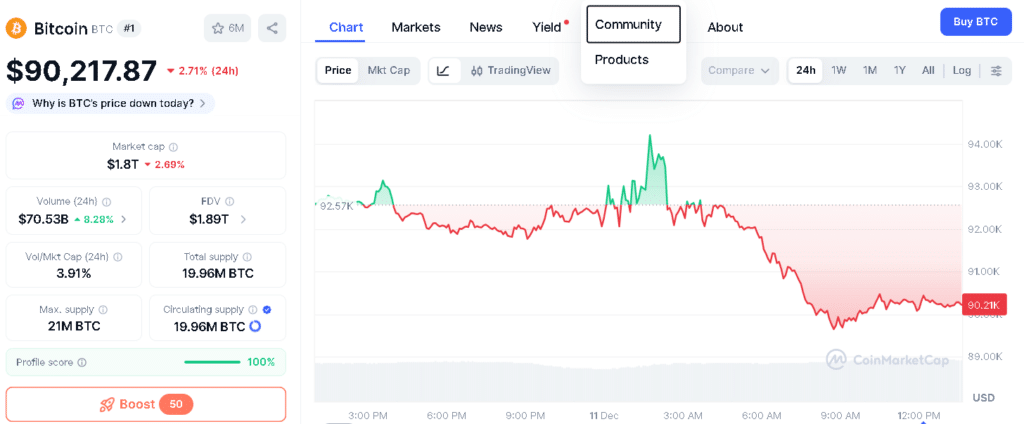Open Max. supply info icon
This screenshot has height=424, width=1024.
[103, 310]
